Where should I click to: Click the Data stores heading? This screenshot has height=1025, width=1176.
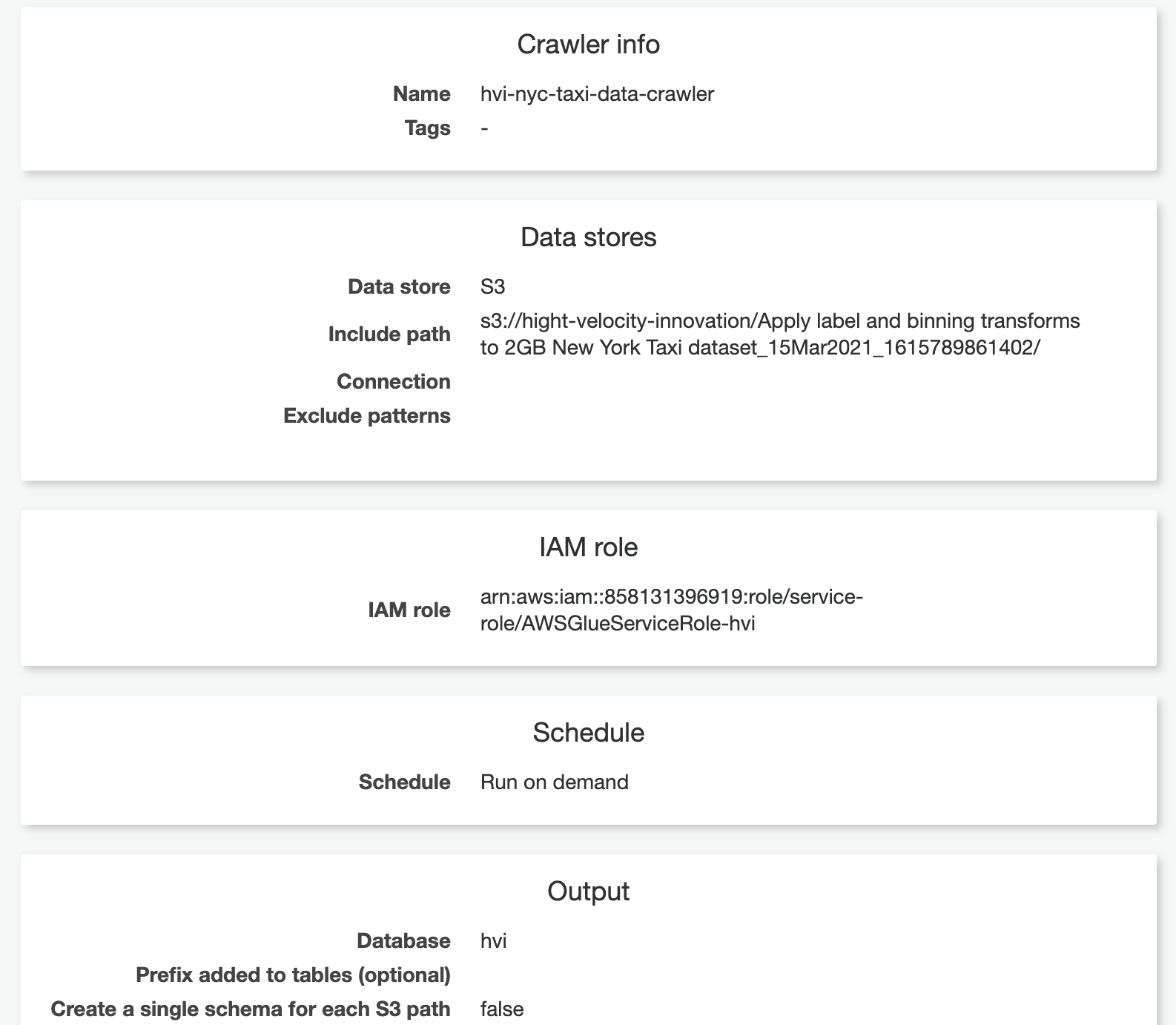click(588, 237)
